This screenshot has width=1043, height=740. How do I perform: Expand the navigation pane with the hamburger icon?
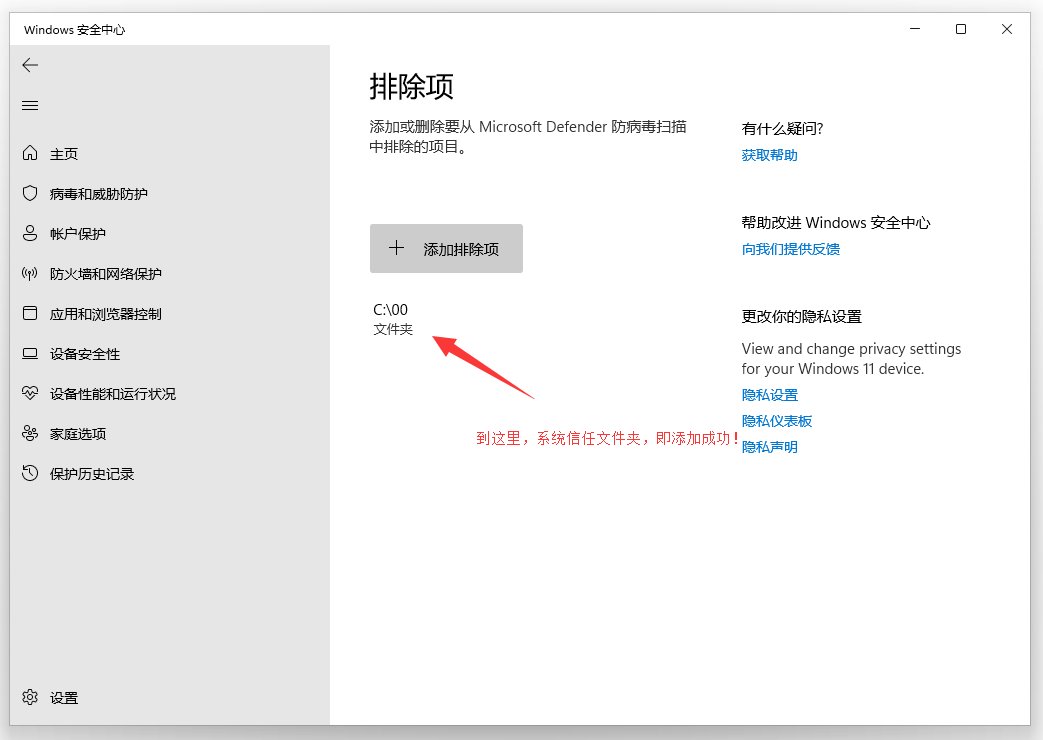29,105
